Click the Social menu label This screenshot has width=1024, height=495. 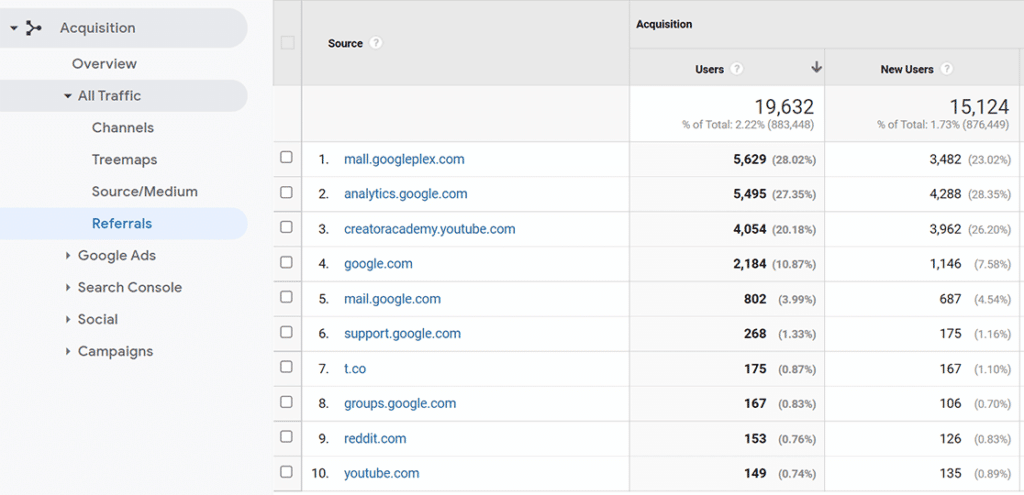tap(98, 319)
